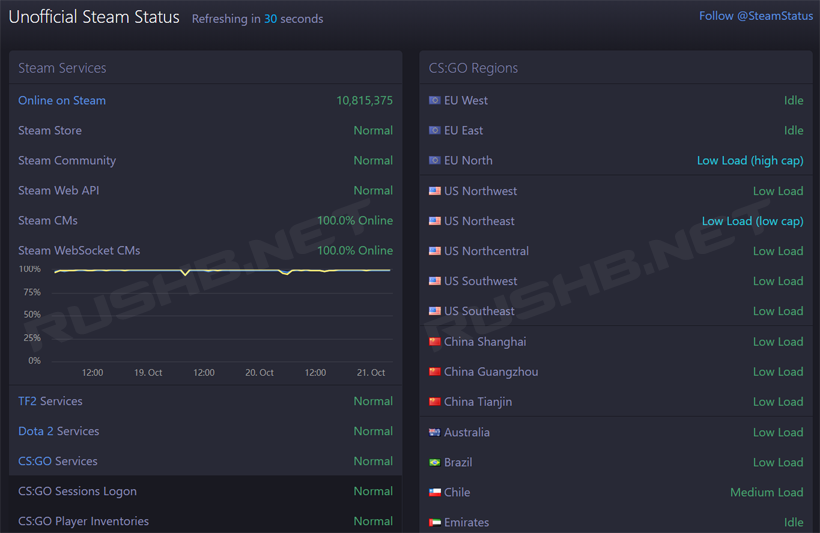Image resolution: width=820 pixels, height=533 pixels.
Task: Click the Steam CMs uptime chart line
Action: tap(220, 270)
